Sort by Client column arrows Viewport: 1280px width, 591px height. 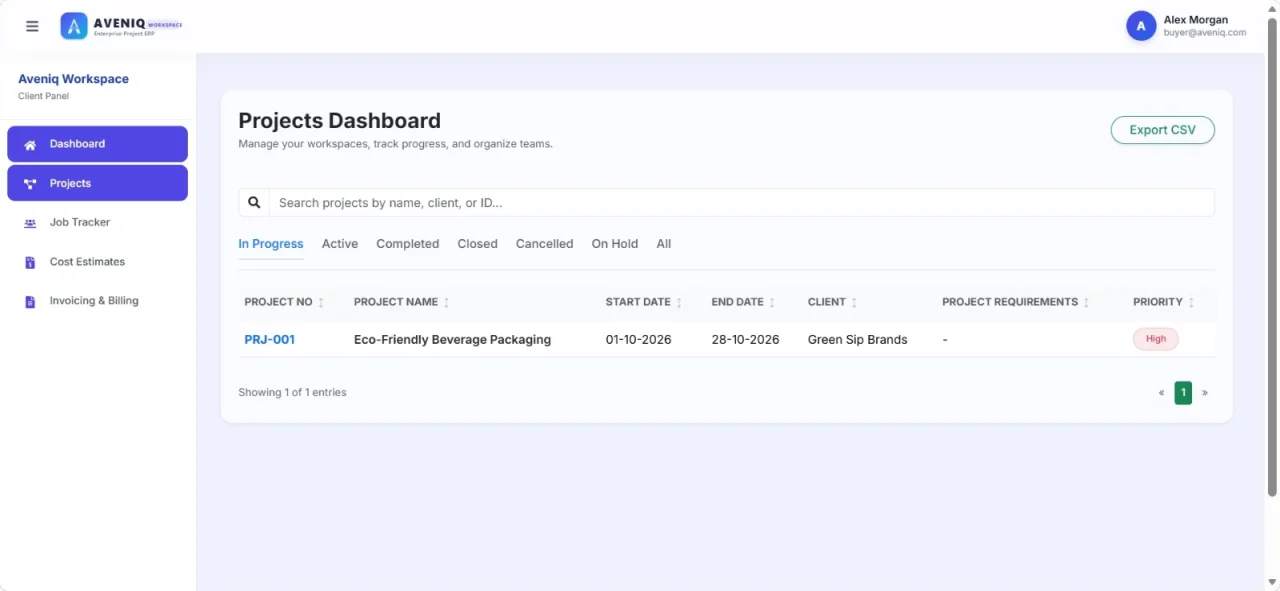point(854,302)
